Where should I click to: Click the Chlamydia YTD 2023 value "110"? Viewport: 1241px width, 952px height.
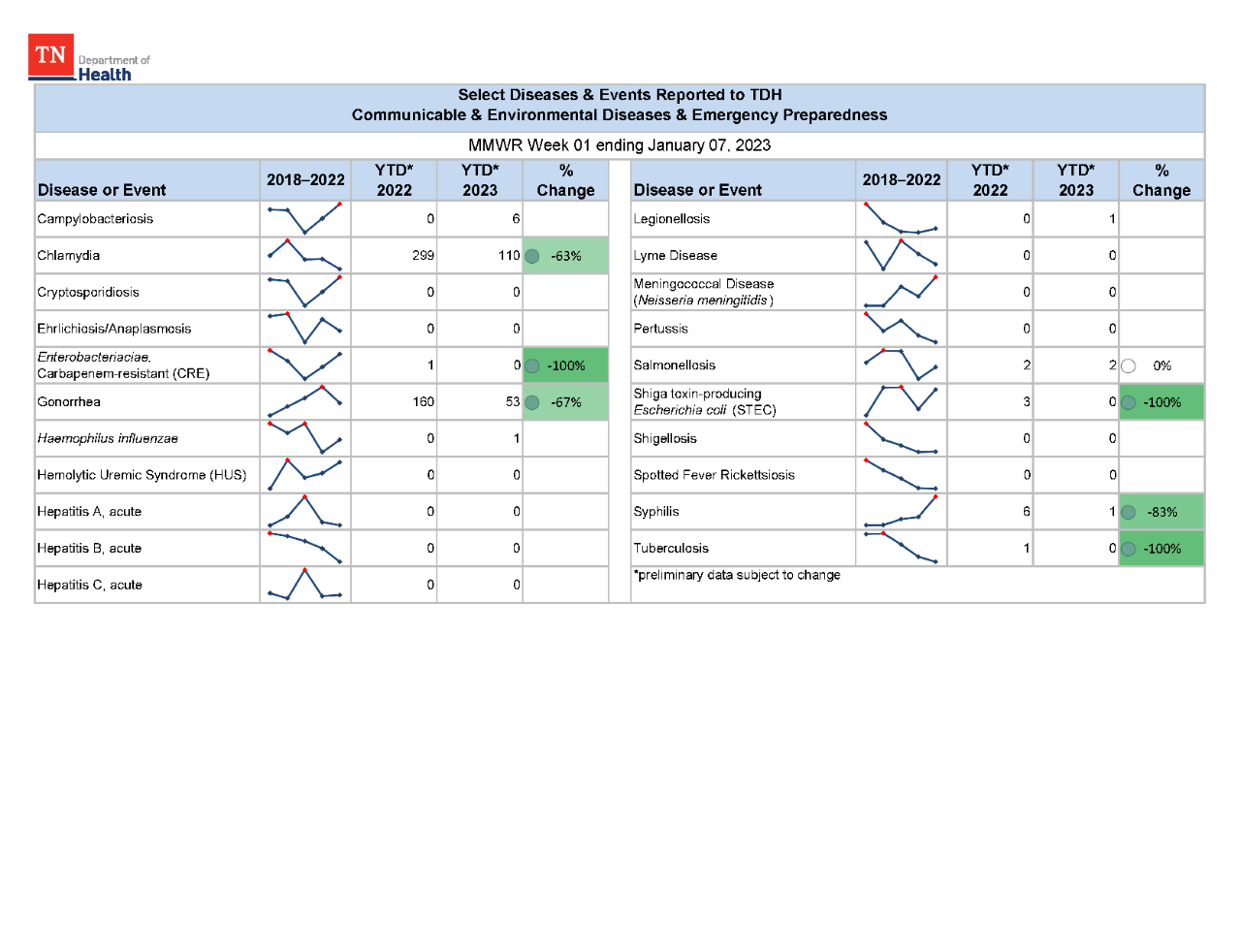509,256
